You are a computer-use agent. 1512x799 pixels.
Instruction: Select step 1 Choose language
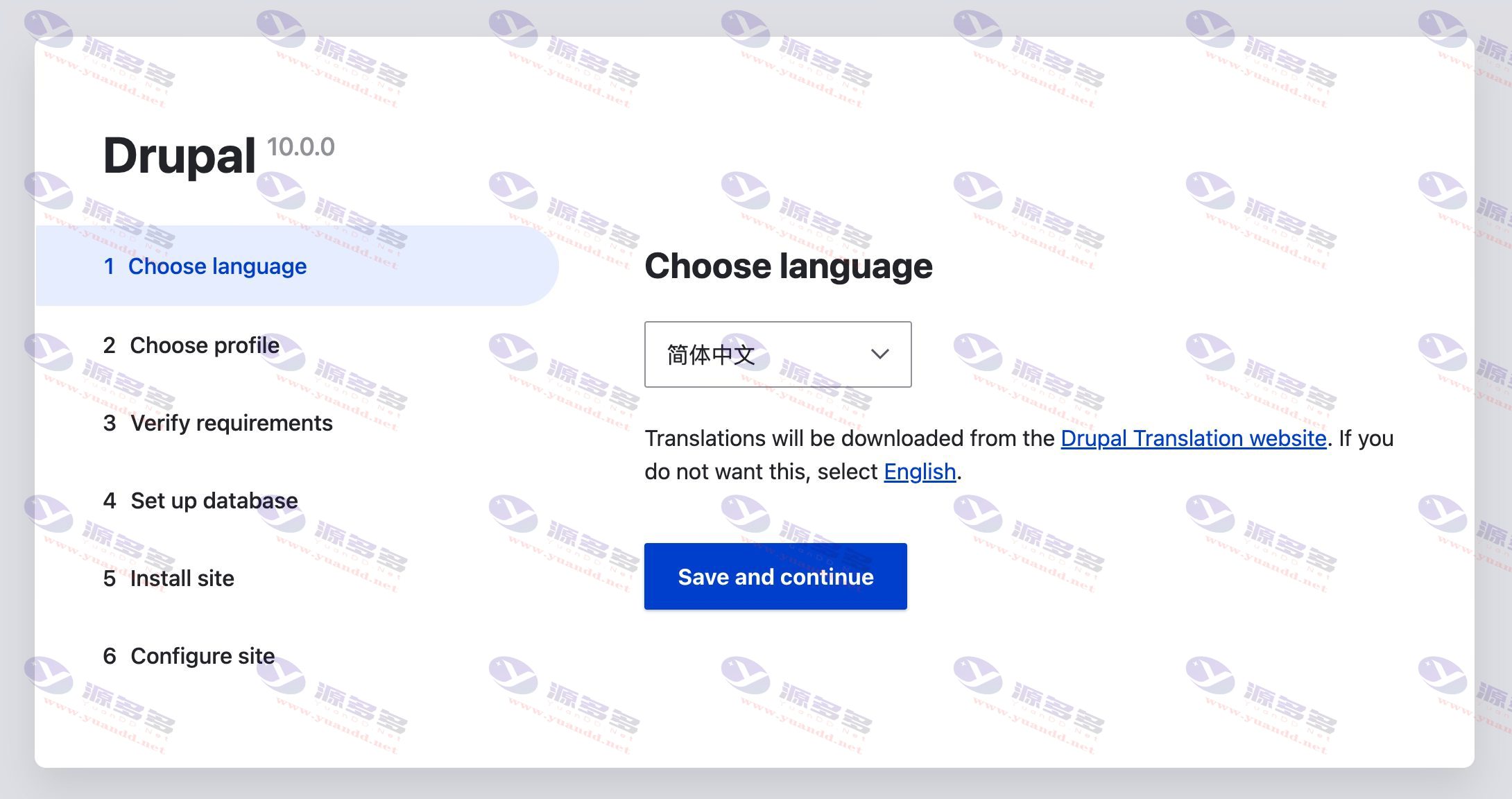pyautogui.click(x=296, y=266)
